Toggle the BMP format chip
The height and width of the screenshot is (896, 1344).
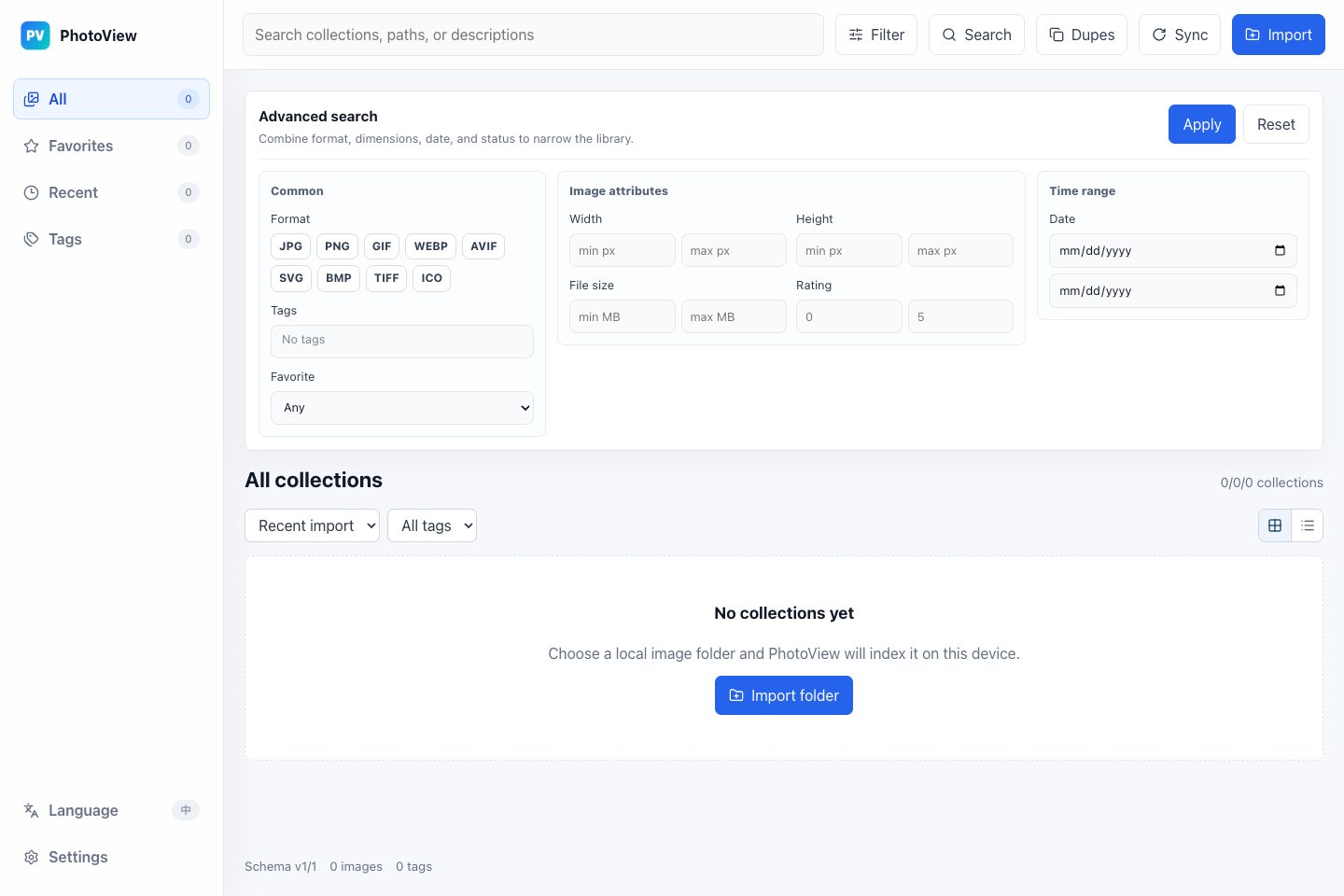(339, 278)
